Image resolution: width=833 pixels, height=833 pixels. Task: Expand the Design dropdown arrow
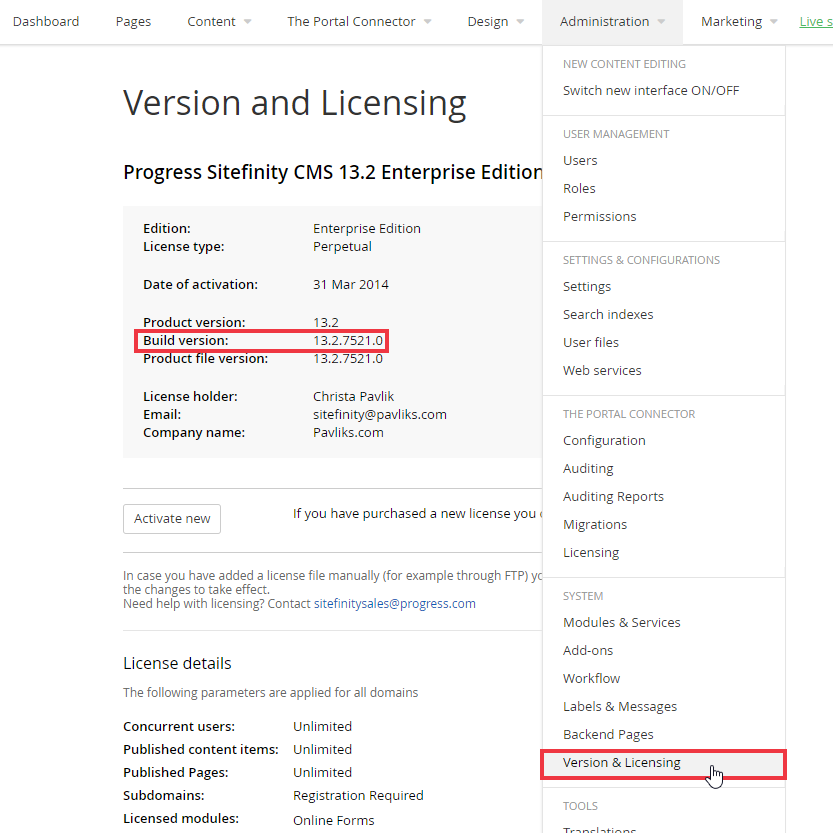tap(521, 22)
